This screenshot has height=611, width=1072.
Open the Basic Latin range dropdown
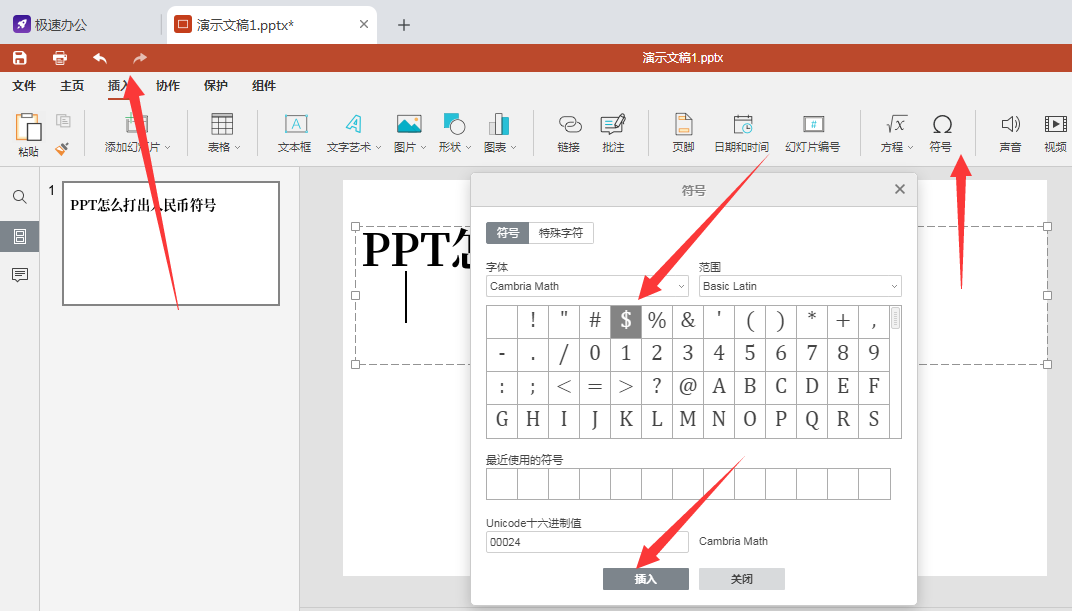click(x=800, y=286)
